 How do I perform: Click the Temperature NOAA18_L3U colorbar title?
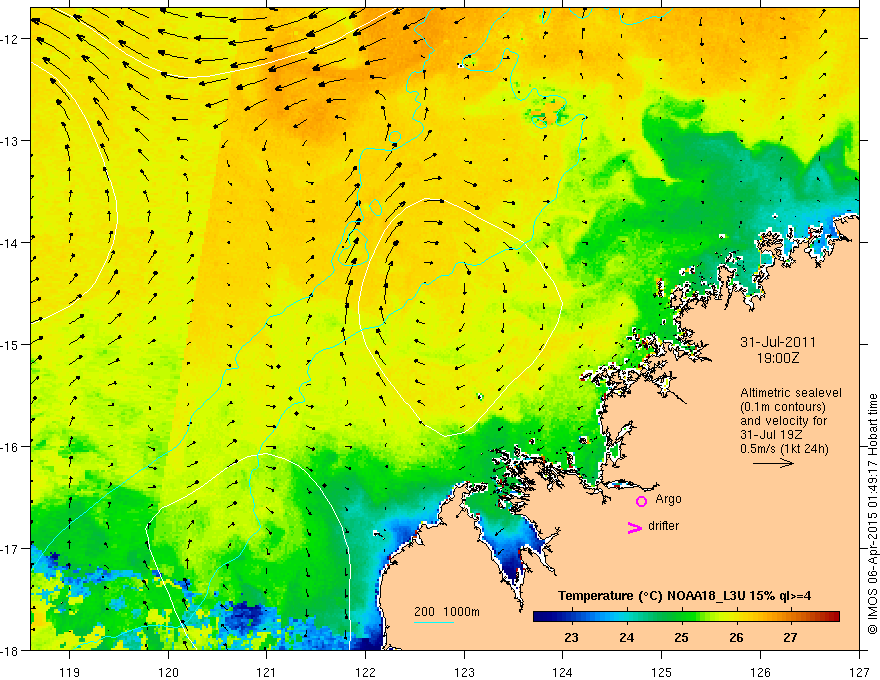point(684,596)
